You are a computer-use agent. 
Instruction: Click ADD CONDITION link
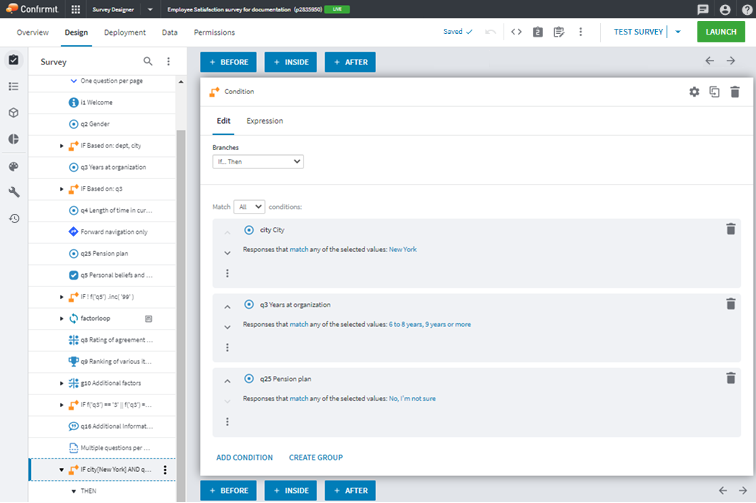coord(244,457)
